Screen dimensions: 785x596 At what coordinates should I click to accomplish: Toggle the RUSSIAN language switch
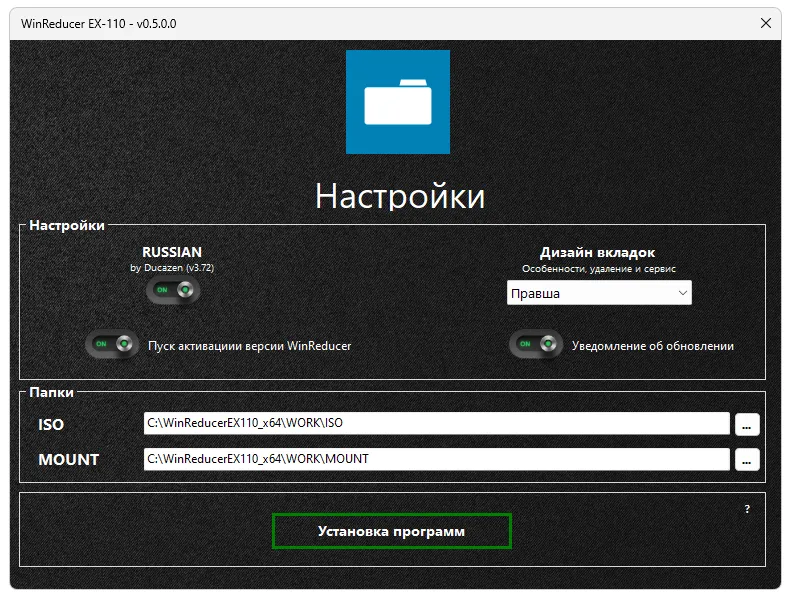click(173, 290)
